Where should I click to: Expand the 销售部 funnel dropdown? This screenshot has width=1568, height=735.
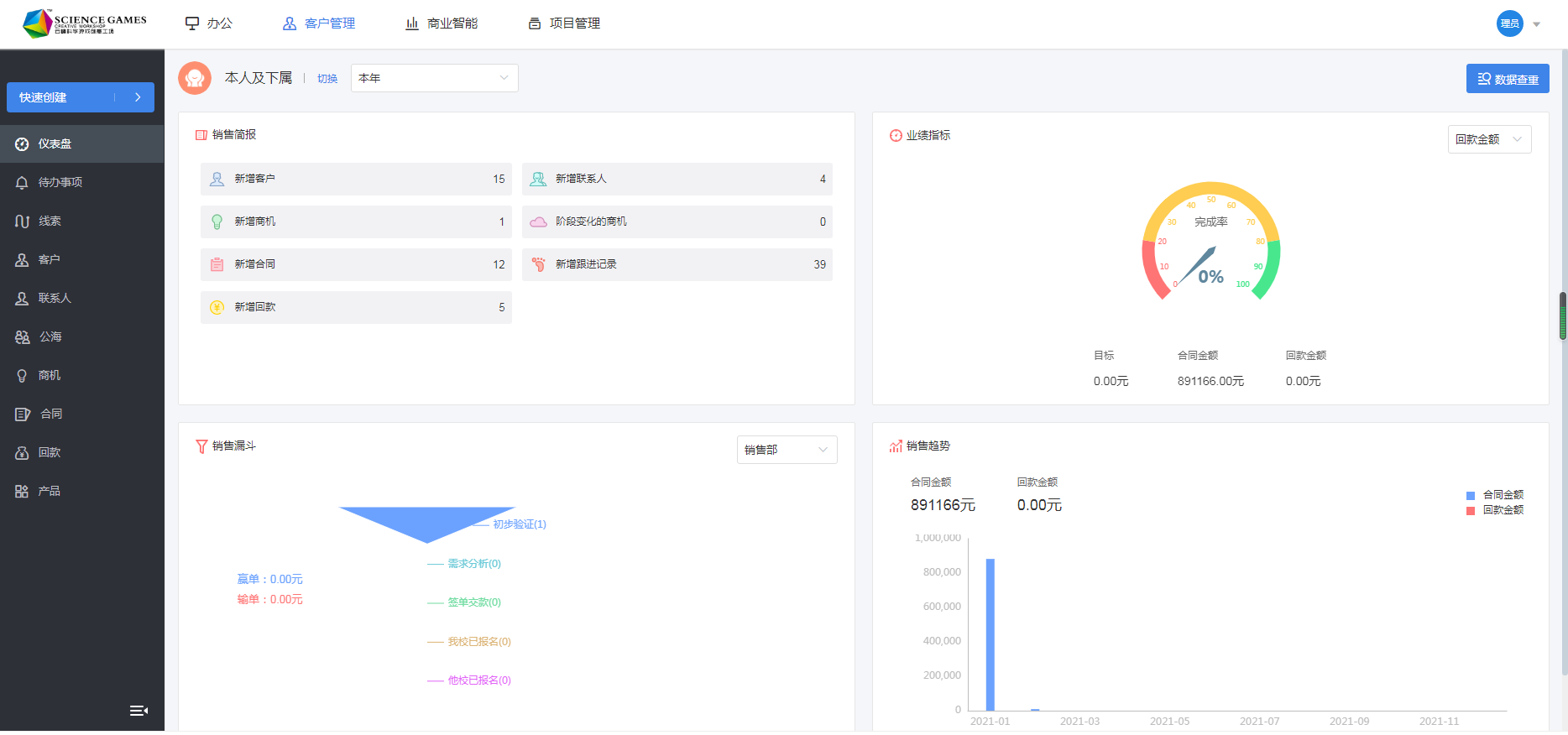(x=786, y=450)
